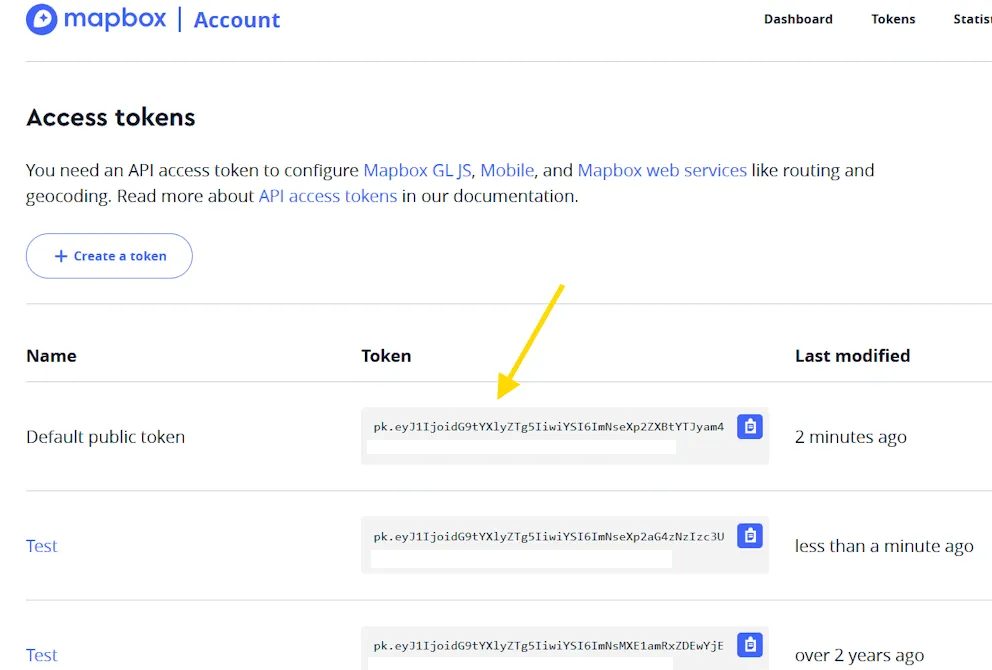The image size is (992, 670).
Task: Copy the token modified over 2 years ago
Action: pyautogui.click(x=750, y=645)
